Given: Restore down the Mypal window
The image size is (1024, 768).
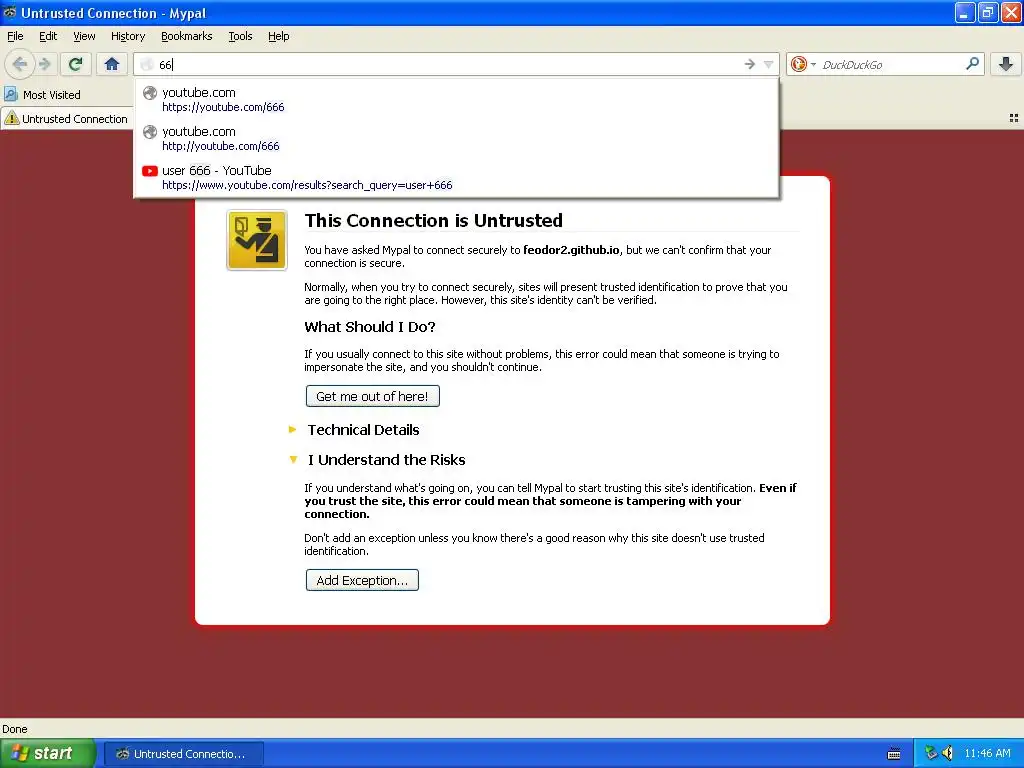Looking at the screenshot, I should [987, 12].
